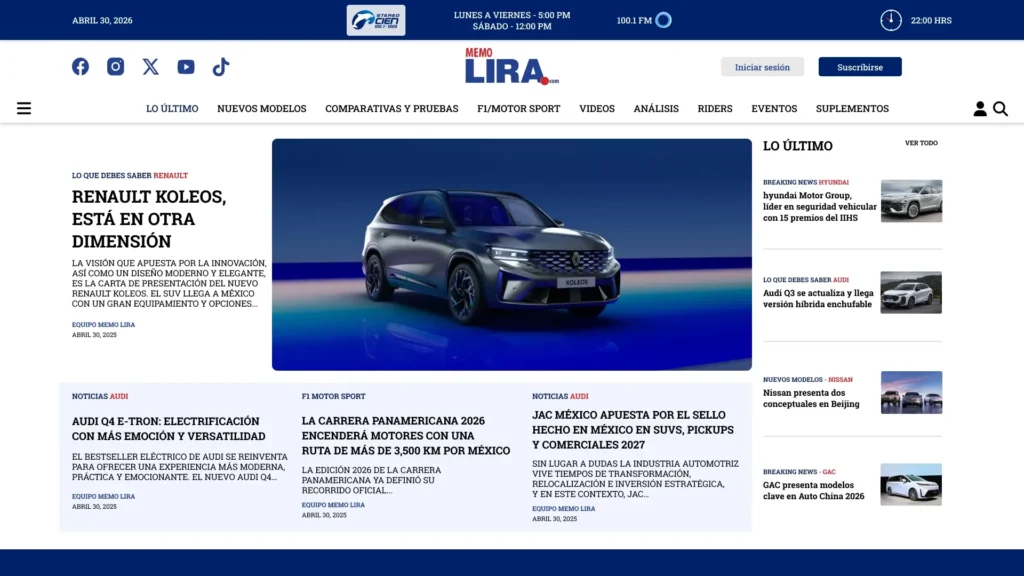Click the AUDI tag beside Audi Q3 sidebar item
Image resolution: width=1024 pixels, height=576 pixels.
(x=840, y=280)
